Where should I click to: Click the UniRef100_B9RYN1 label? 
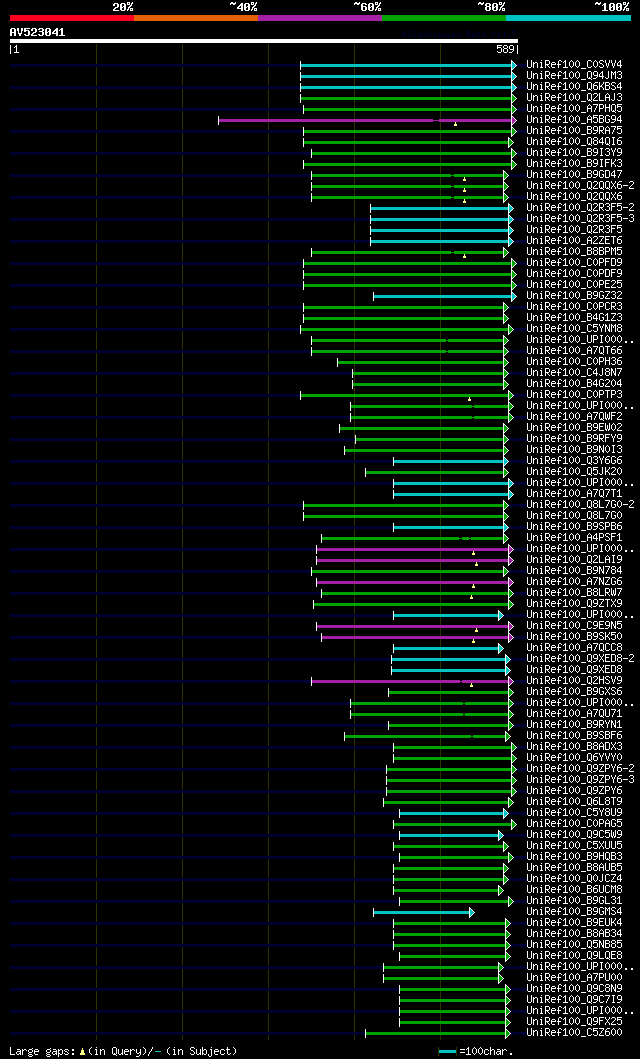pos(575,725)
